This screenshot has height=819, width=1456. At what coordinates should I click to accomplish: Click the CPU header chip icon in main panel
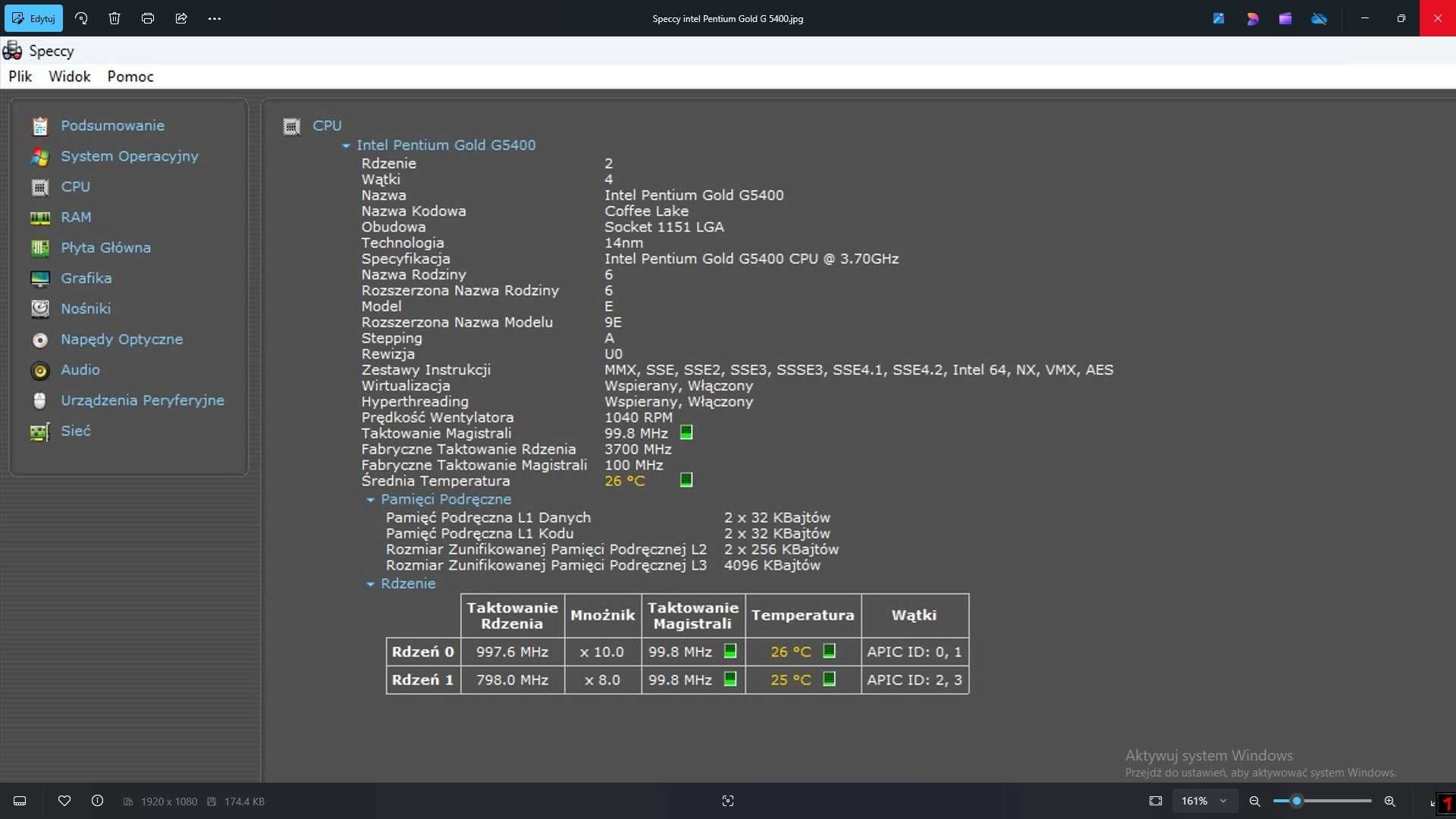point(292,126)
